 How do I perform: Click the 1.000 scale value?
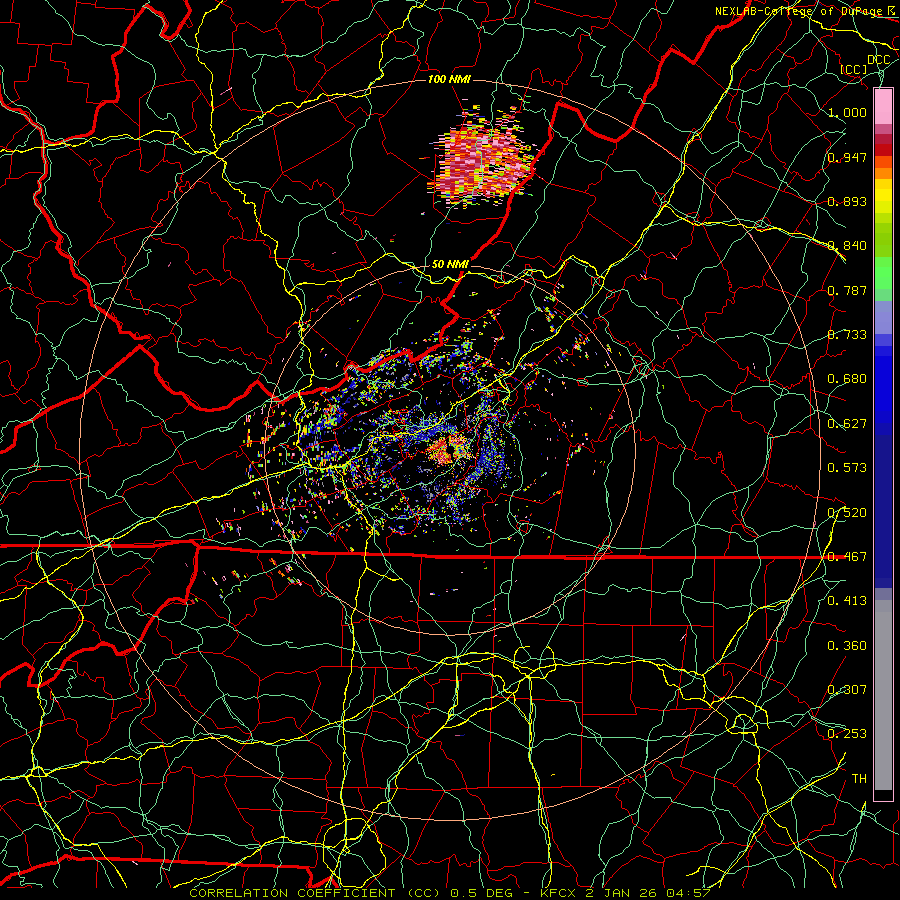click(847, 112)
